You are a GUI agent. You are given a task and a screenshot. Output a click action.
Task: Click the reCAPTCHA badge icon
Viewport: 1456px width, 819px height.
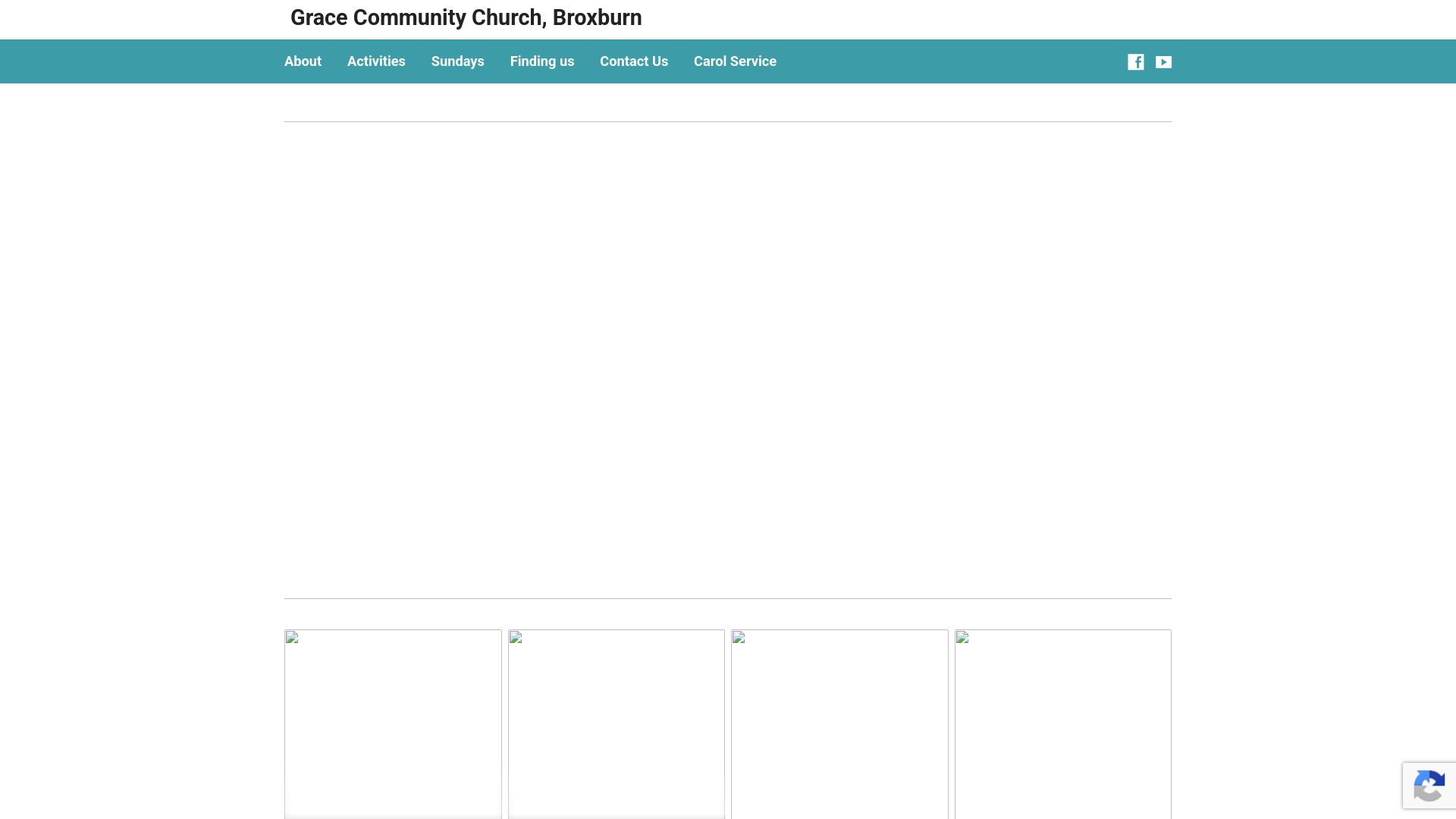[x=1429, y=786]
